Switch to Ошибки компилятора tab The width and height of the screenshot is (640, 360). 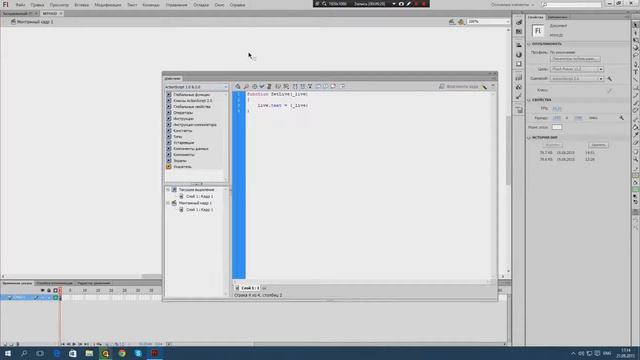click(x=54, y=283)
